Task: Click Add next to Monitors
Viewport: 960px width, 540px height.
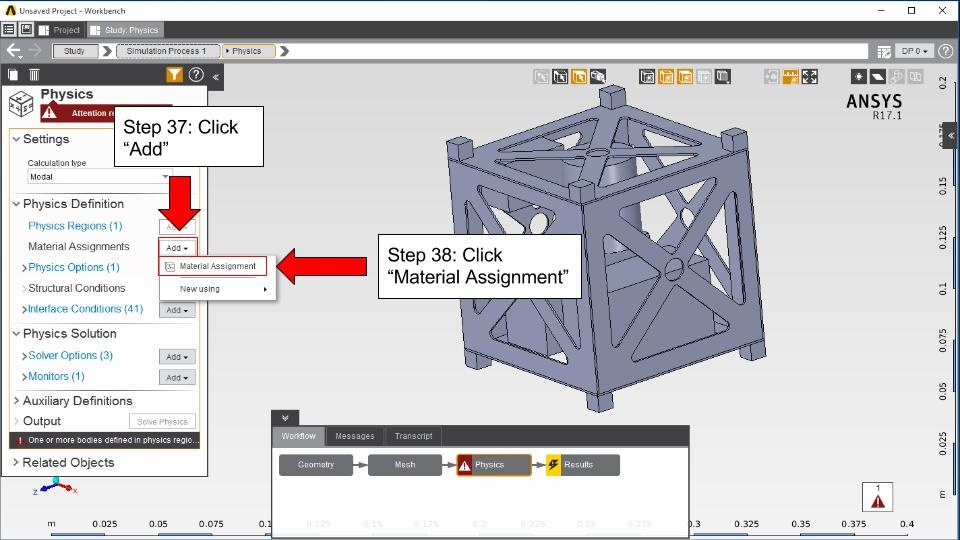Action: (177, 377)
